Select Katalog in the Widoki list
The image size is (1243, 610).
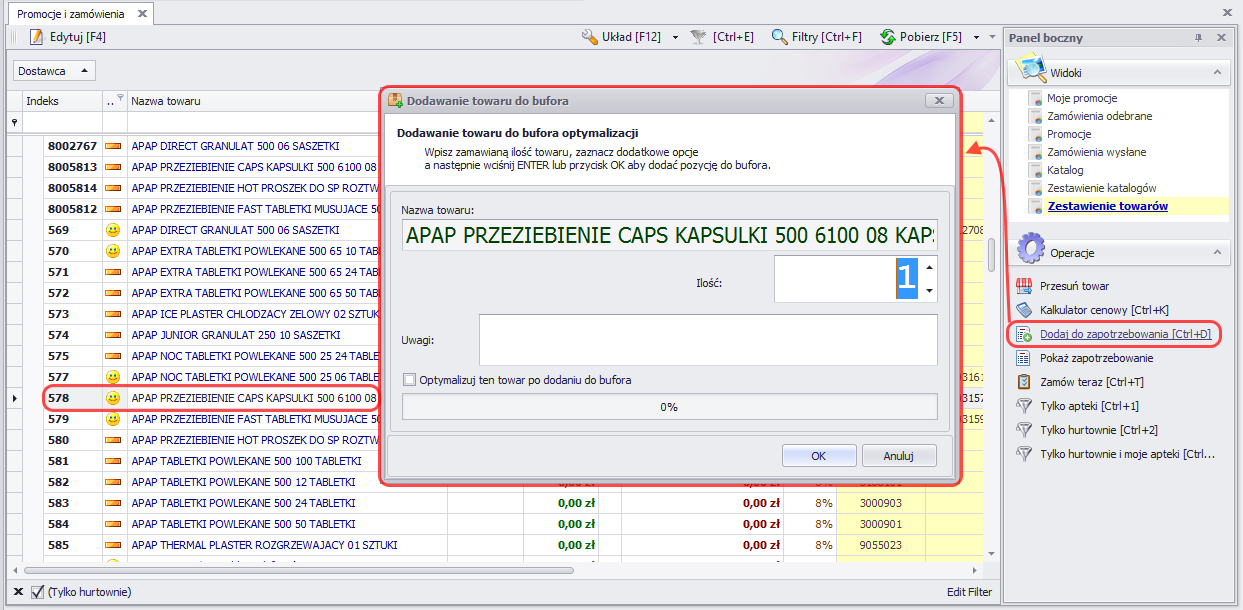[1065, 170]
